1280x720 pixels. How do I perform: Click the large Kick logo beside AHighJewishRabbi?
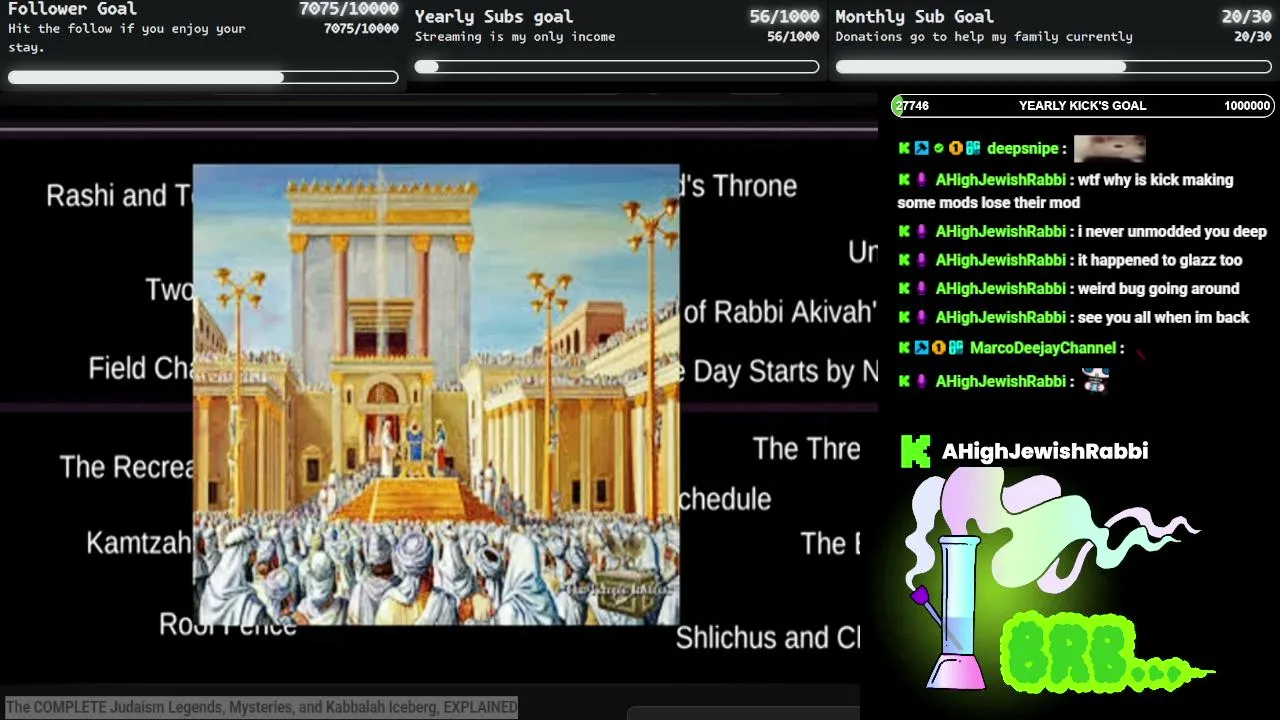915,451
